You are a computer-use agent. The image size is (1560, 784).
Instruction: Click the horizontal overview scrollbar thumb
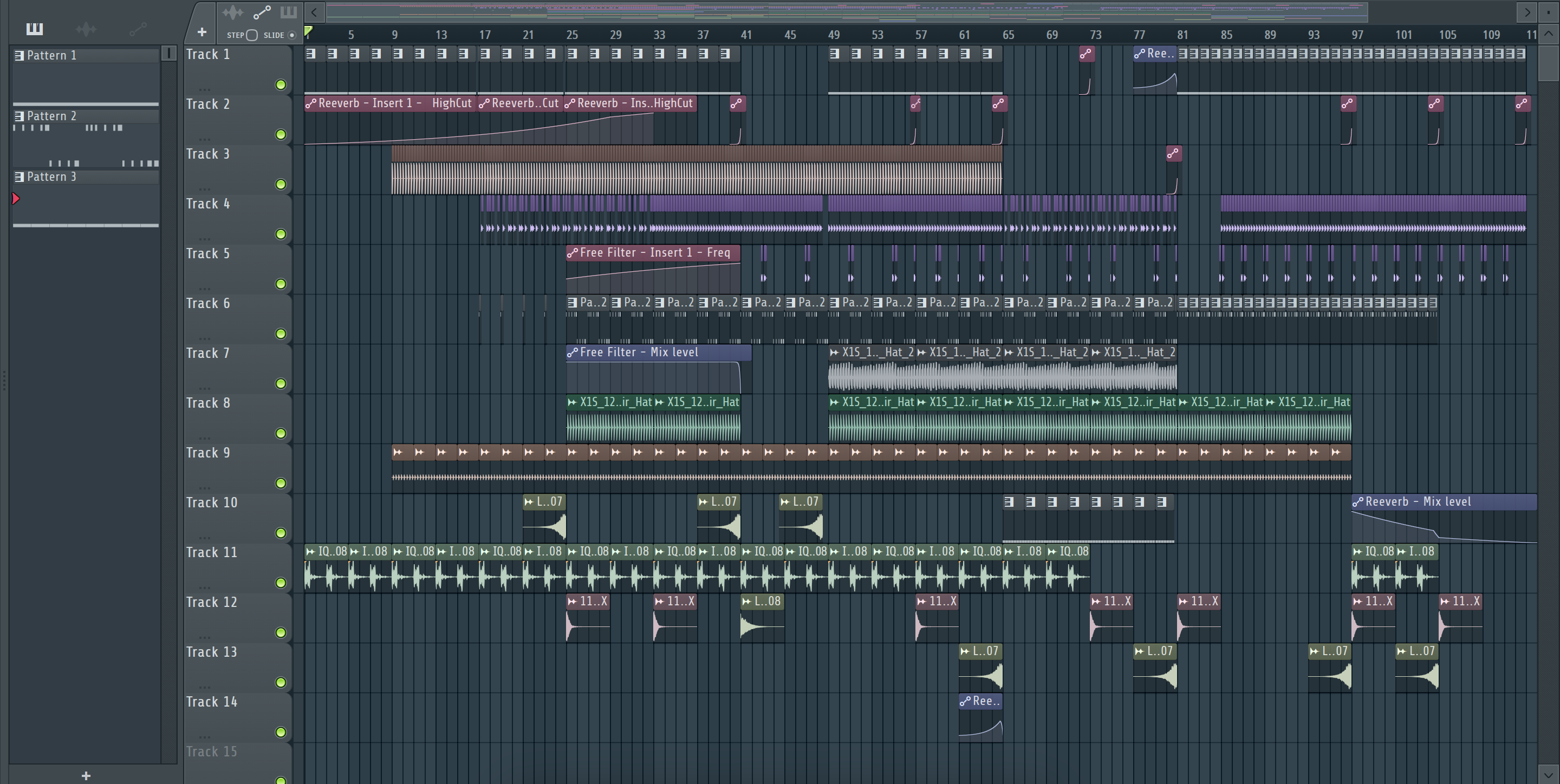click(x=847, y=12)
